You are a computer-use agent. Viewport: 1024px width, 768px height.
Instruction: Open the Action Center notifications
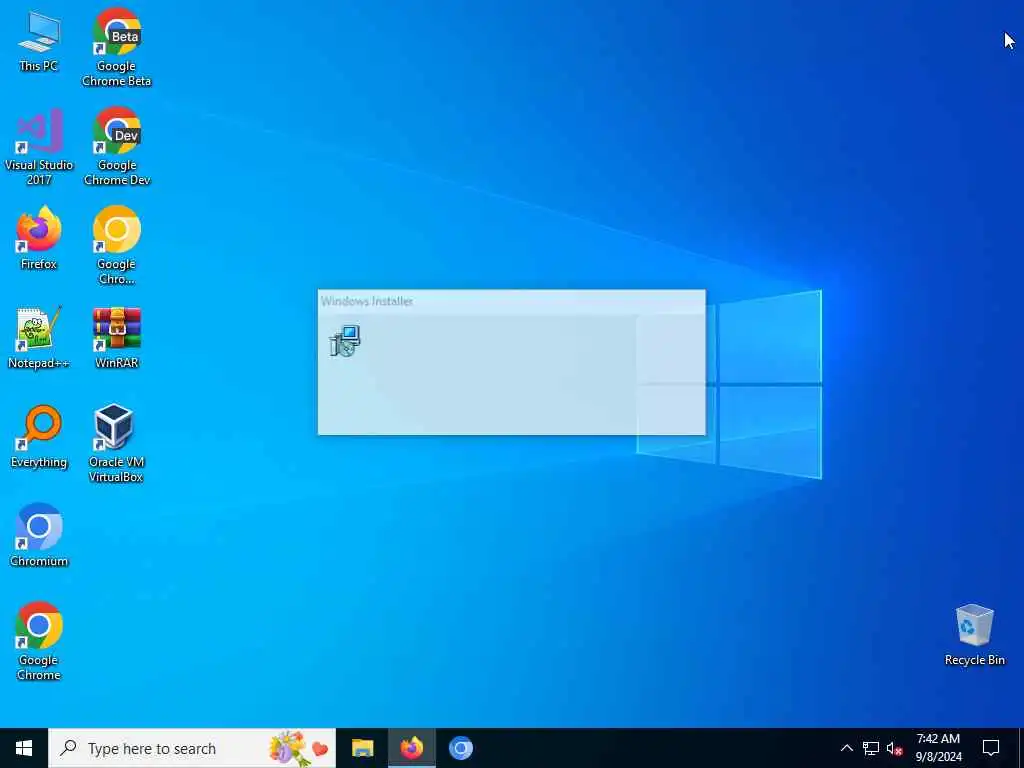[x=991, y=748]
